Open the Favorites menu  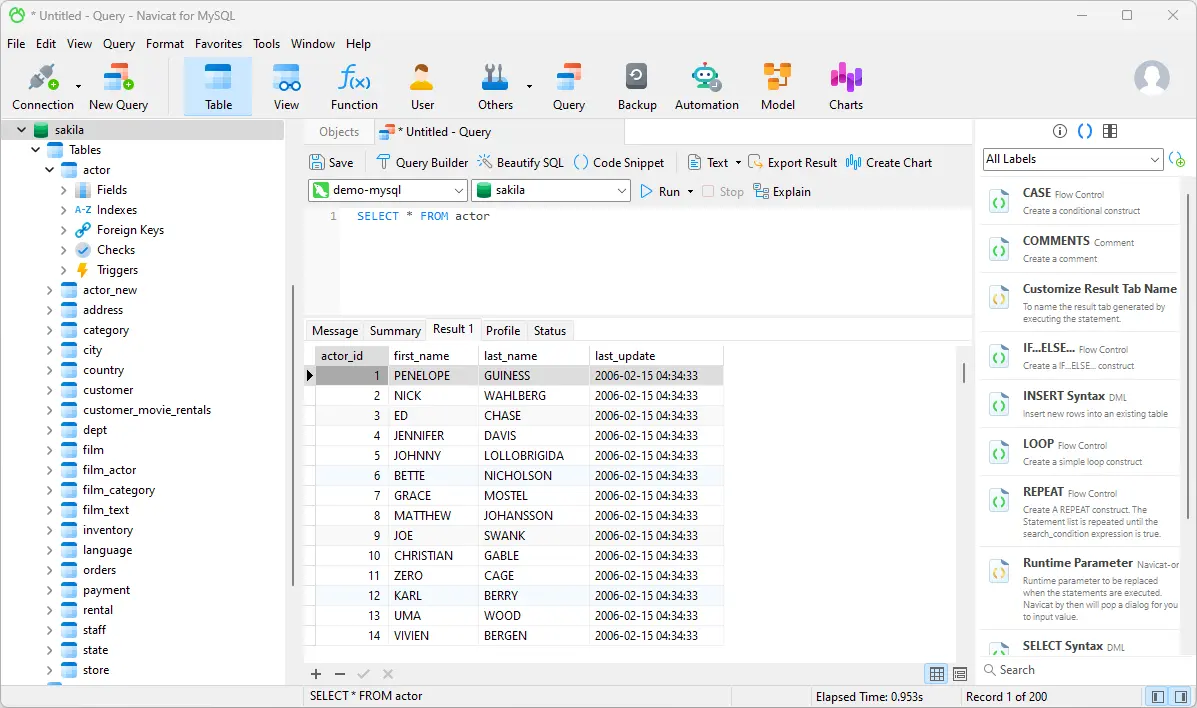click(x=218, y=44)
